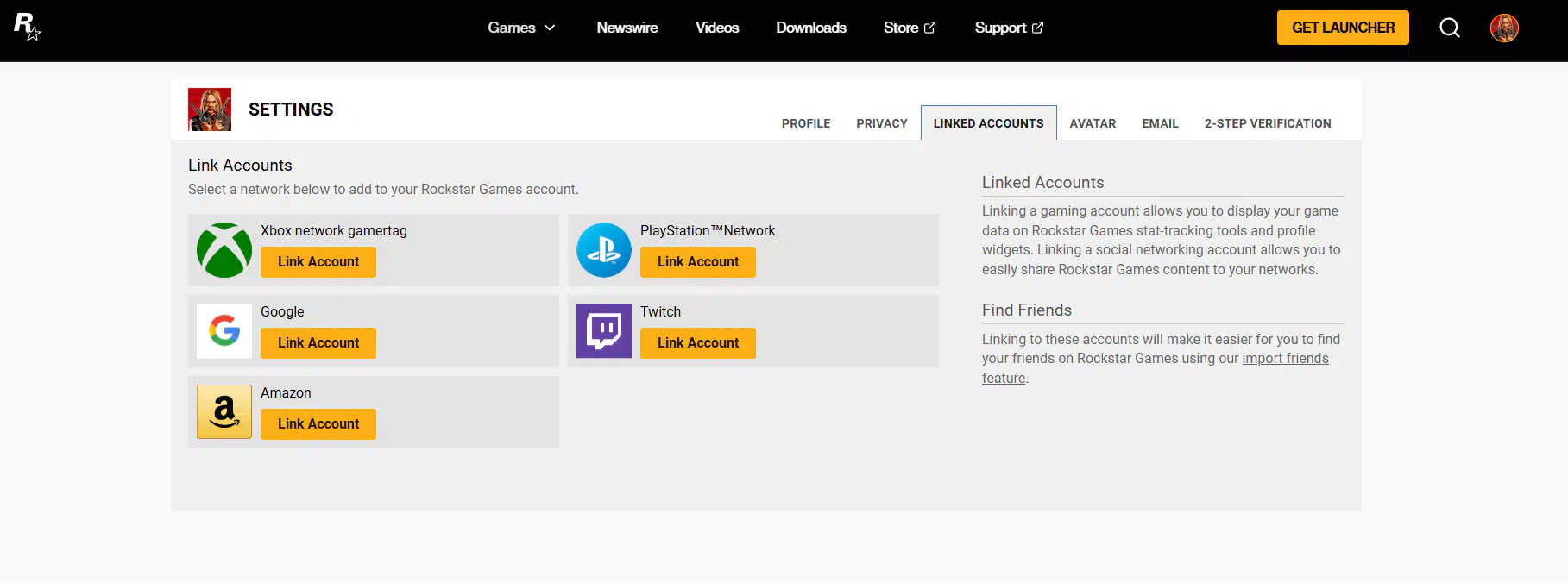
Task: Open the Store external link
Action: [910, 28]
